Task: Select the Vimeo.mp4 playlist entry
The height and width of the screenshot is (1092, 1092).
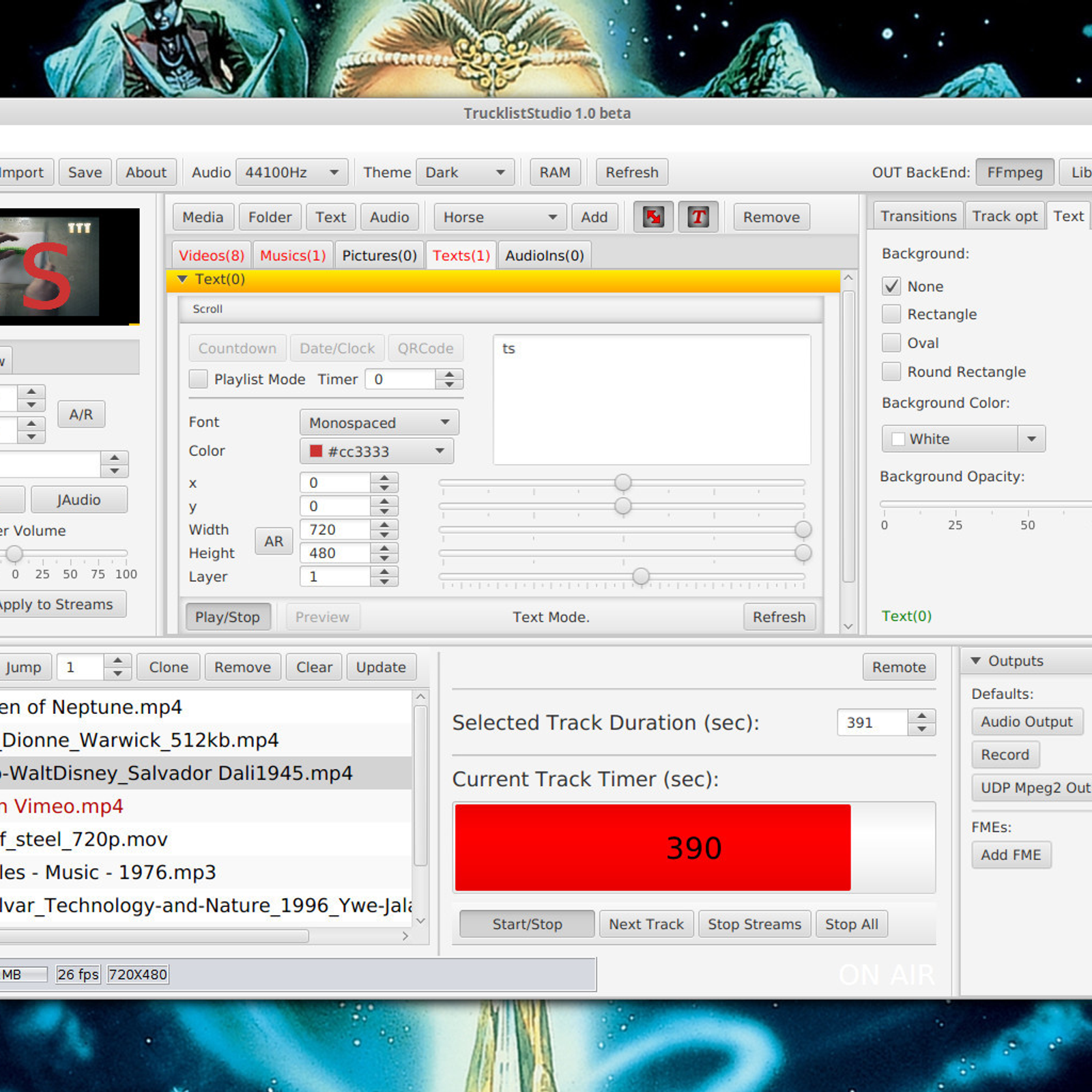Action: point(205,806)
